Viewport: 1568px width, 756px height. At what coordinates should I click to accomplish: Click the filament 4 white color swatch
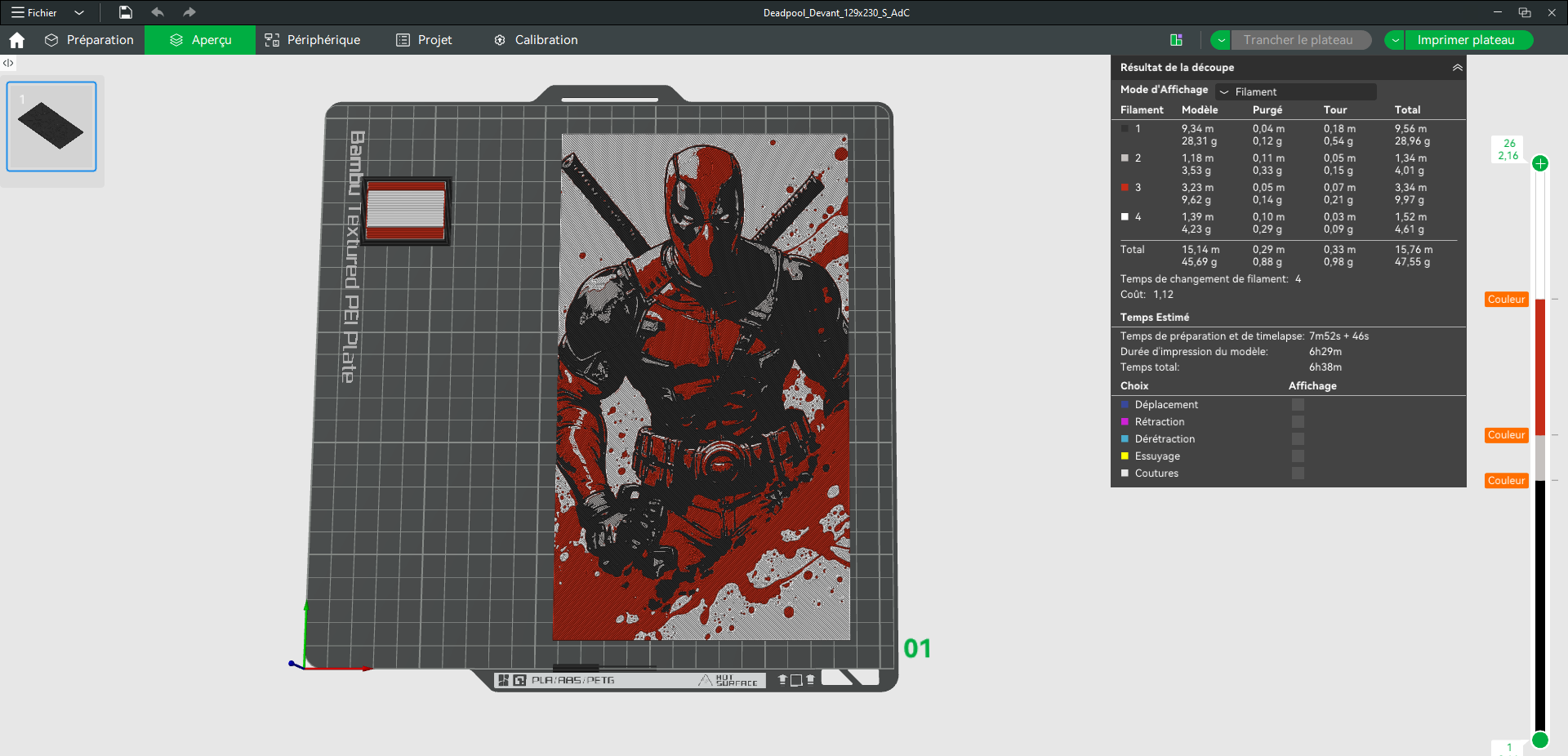point(1125,217)
